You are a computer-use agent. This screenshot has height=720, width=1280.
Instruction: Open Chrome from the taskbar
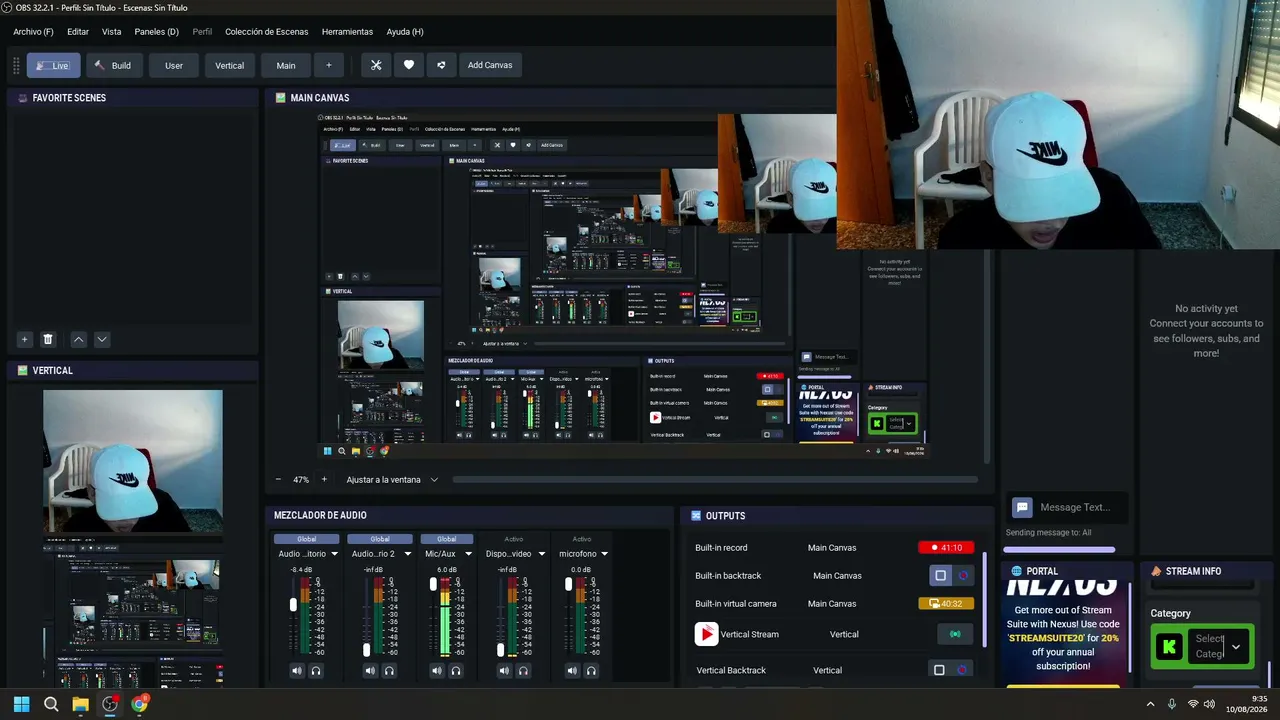pyautogui.click(x=139, y=704)
